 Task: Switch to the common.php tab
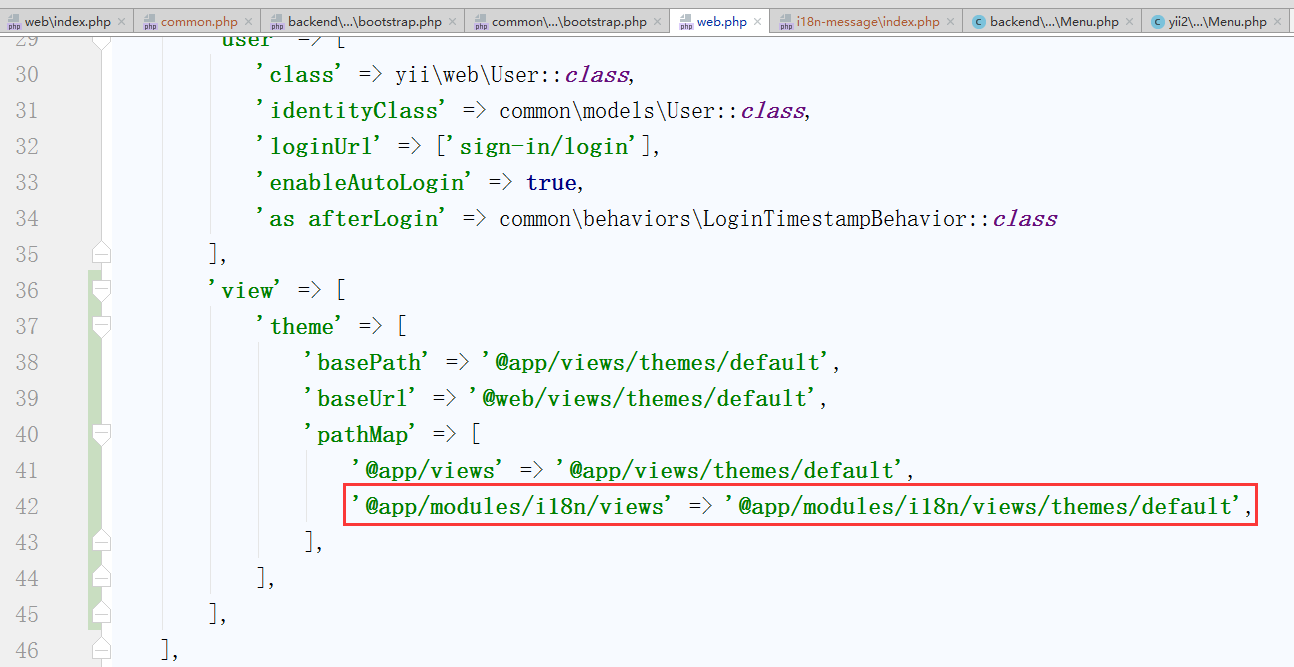(198, 21)
